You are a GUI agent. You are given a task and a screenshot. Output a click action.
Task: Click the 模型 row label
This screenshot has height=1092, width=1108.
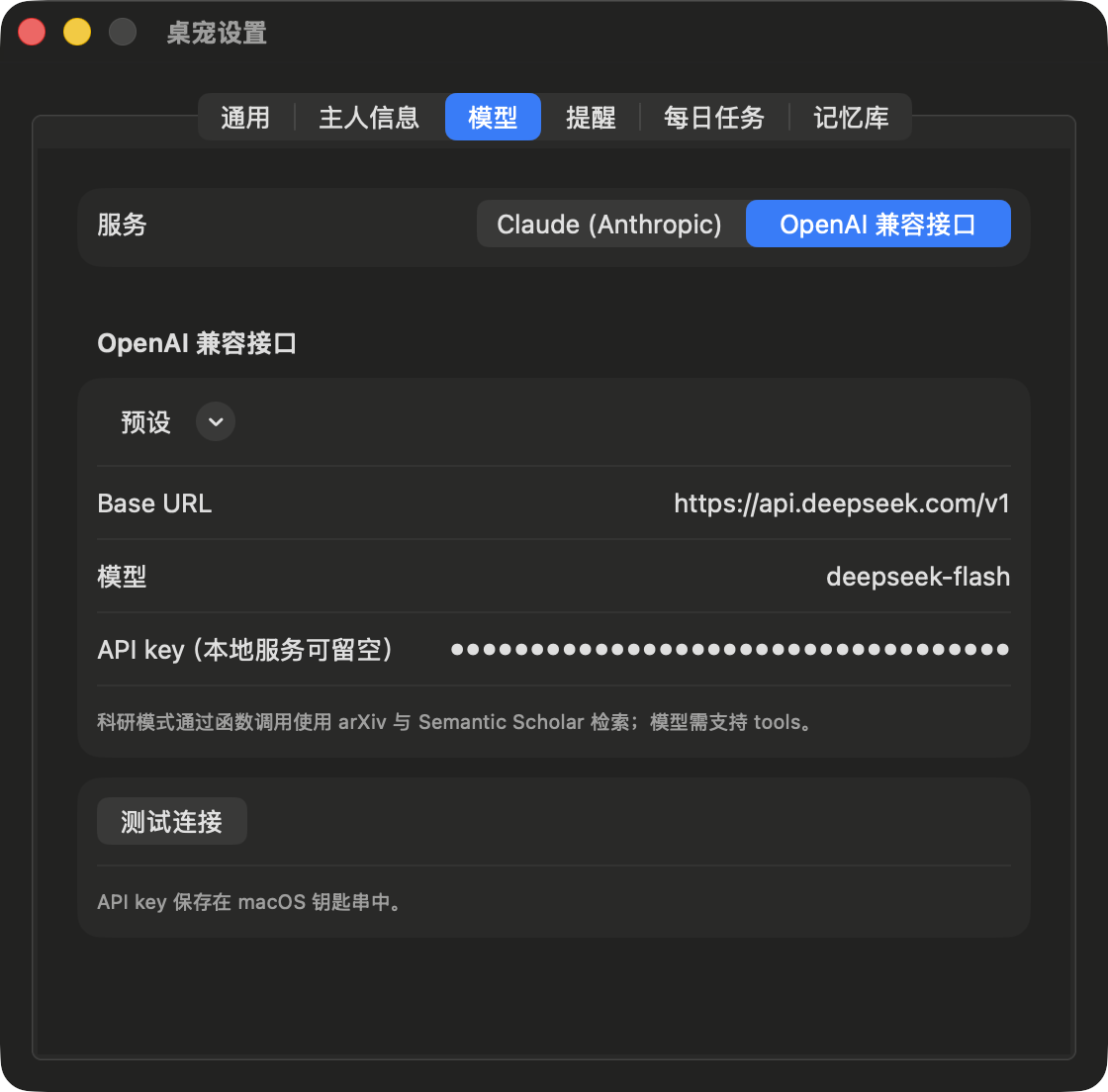122,577
